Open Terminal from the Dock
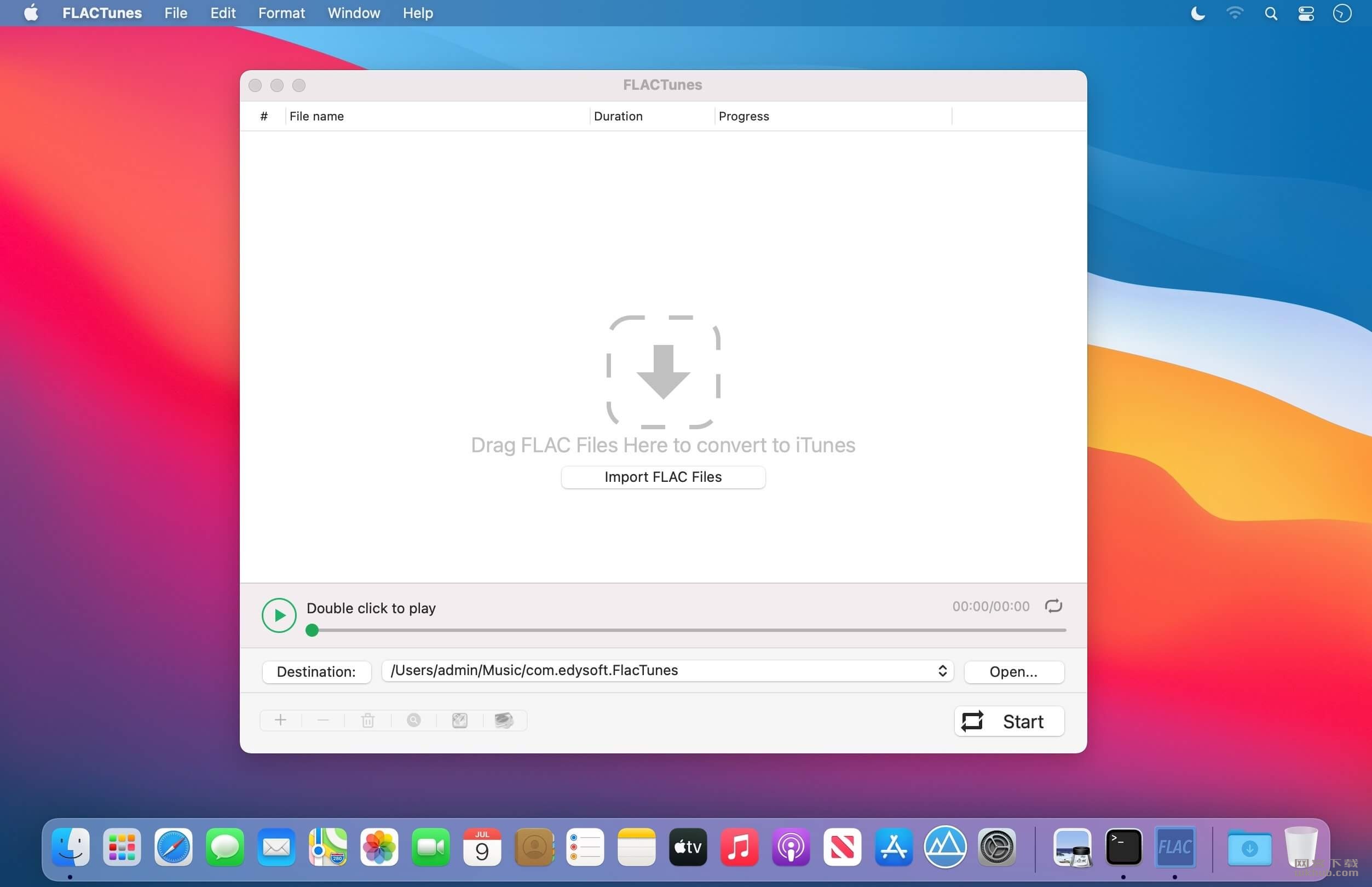1372x887 pixels. point(1123,846)
